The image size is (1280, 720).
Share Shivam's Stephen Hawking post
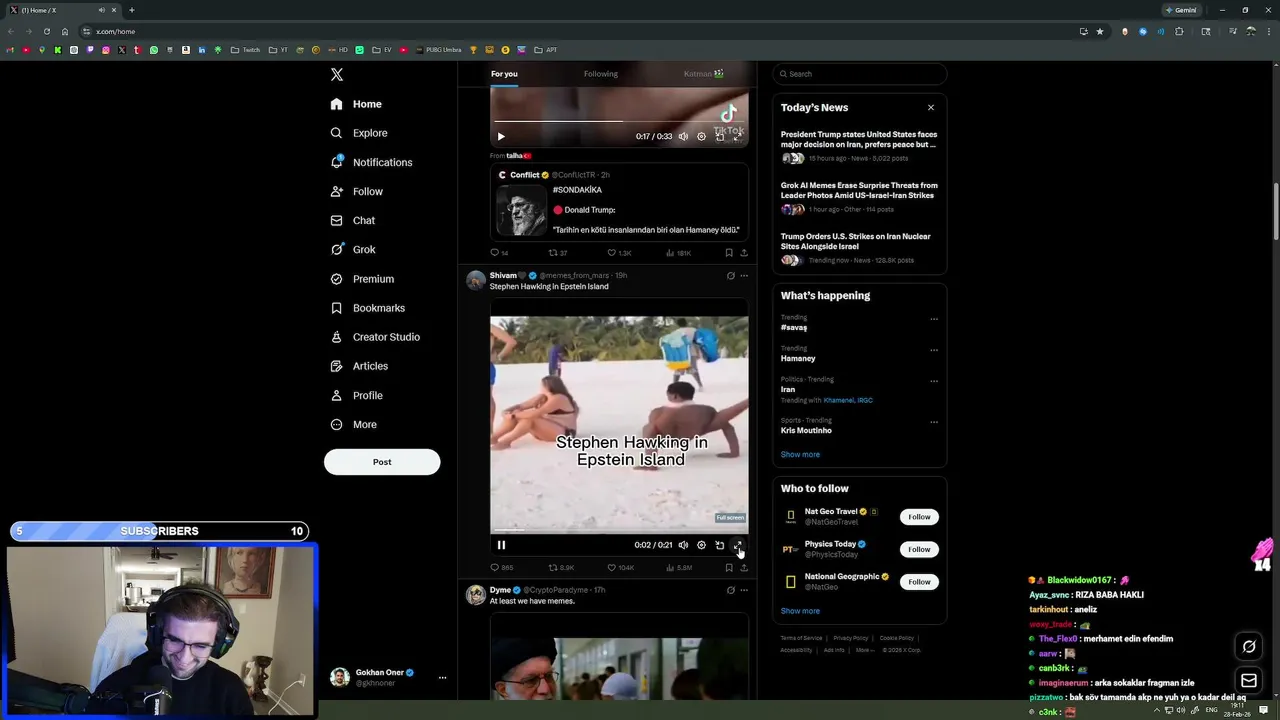point(743,568)
